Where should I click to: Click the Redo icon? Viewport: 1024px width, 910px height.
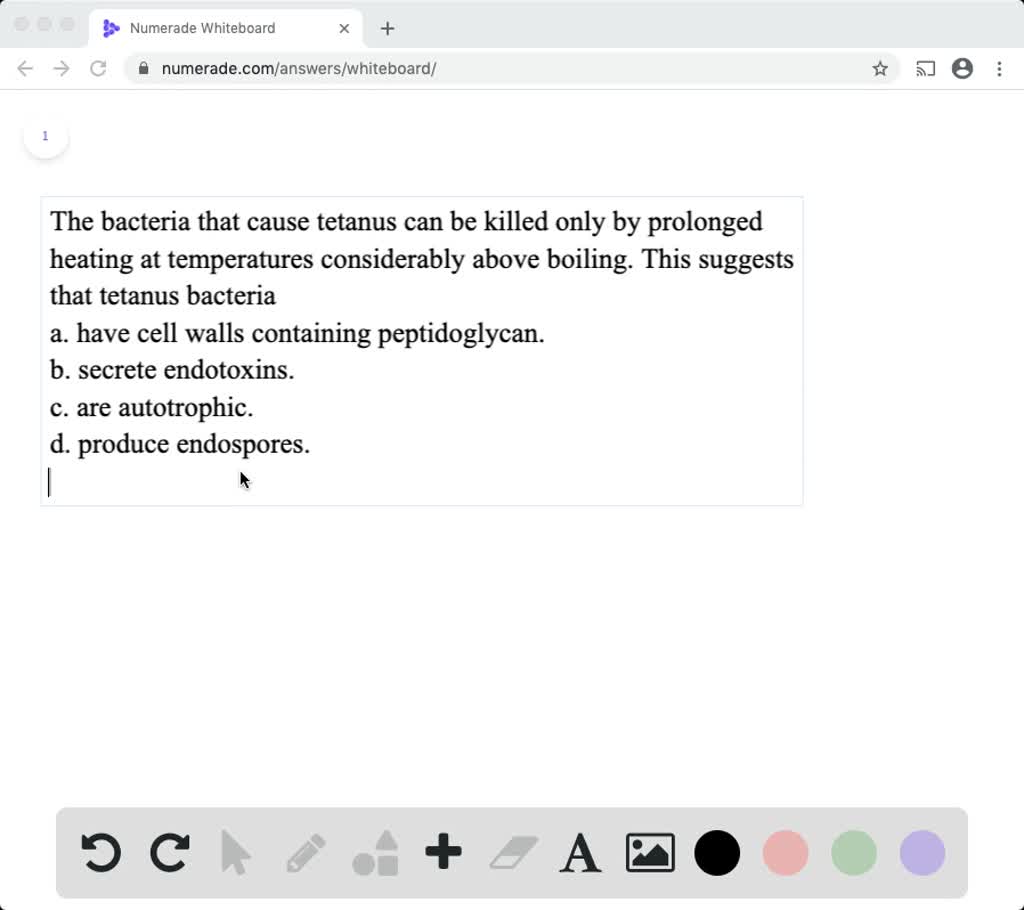coord(169,853)
